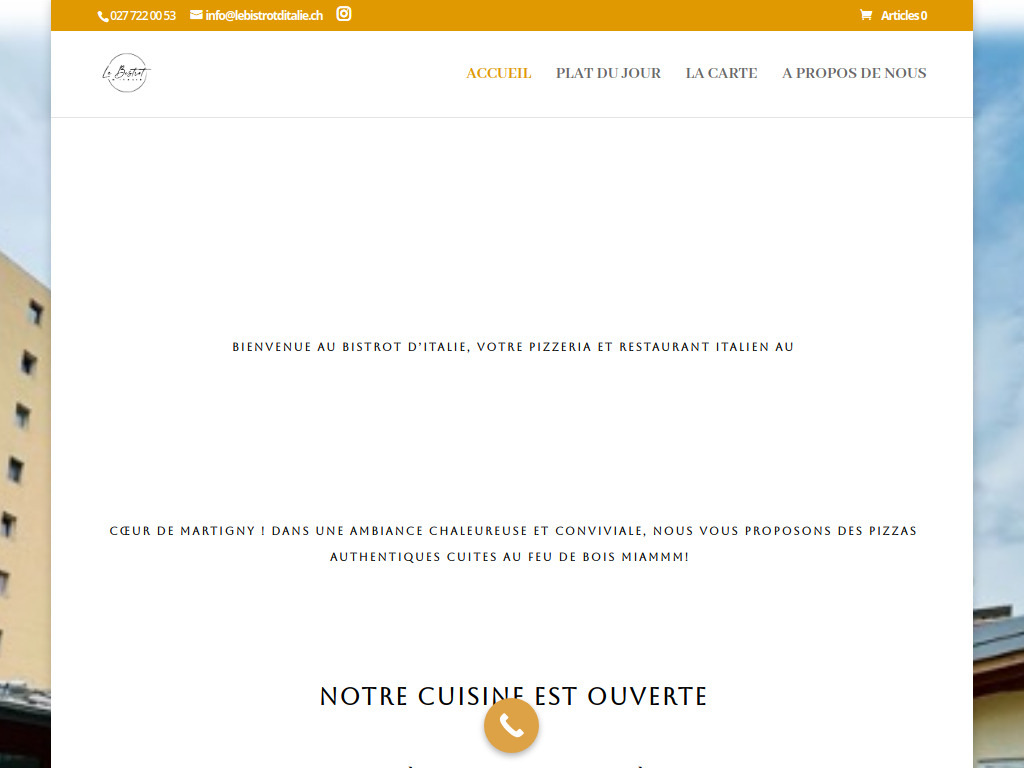This screenshot has width=1024, height=768.
Task: Click the info@lebistrotditalie.ch email link
Action: [x=262, y=15]
